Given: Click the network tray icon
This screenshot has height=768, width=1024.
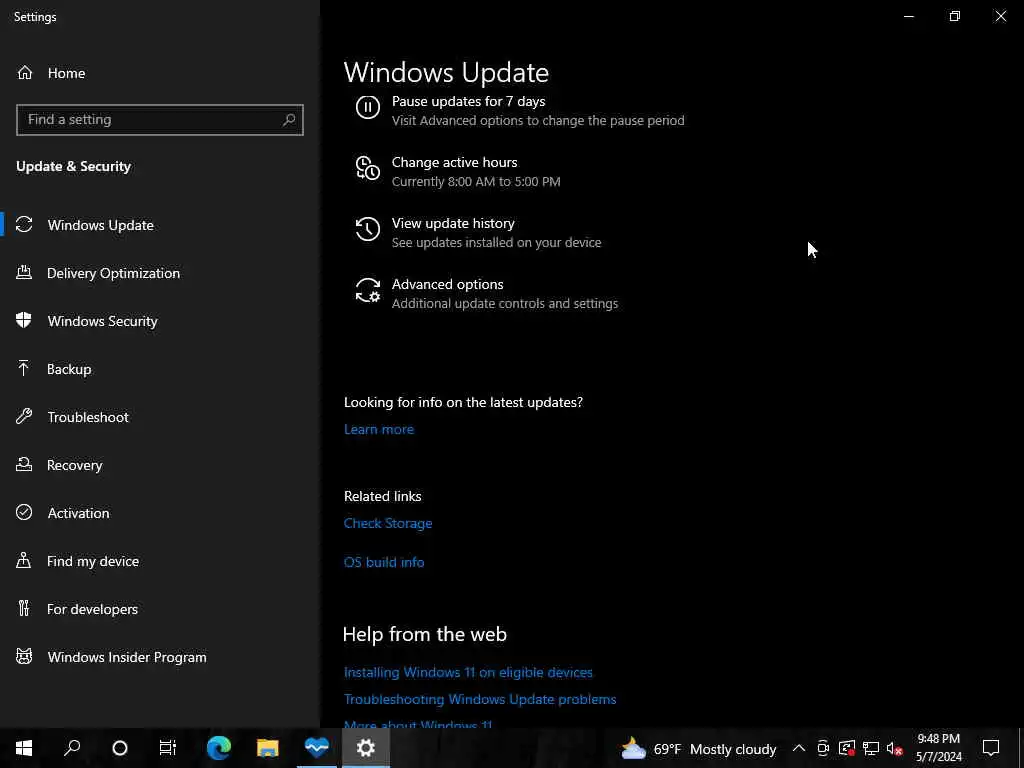Looking at the screenshot, I should coord(871,748).
